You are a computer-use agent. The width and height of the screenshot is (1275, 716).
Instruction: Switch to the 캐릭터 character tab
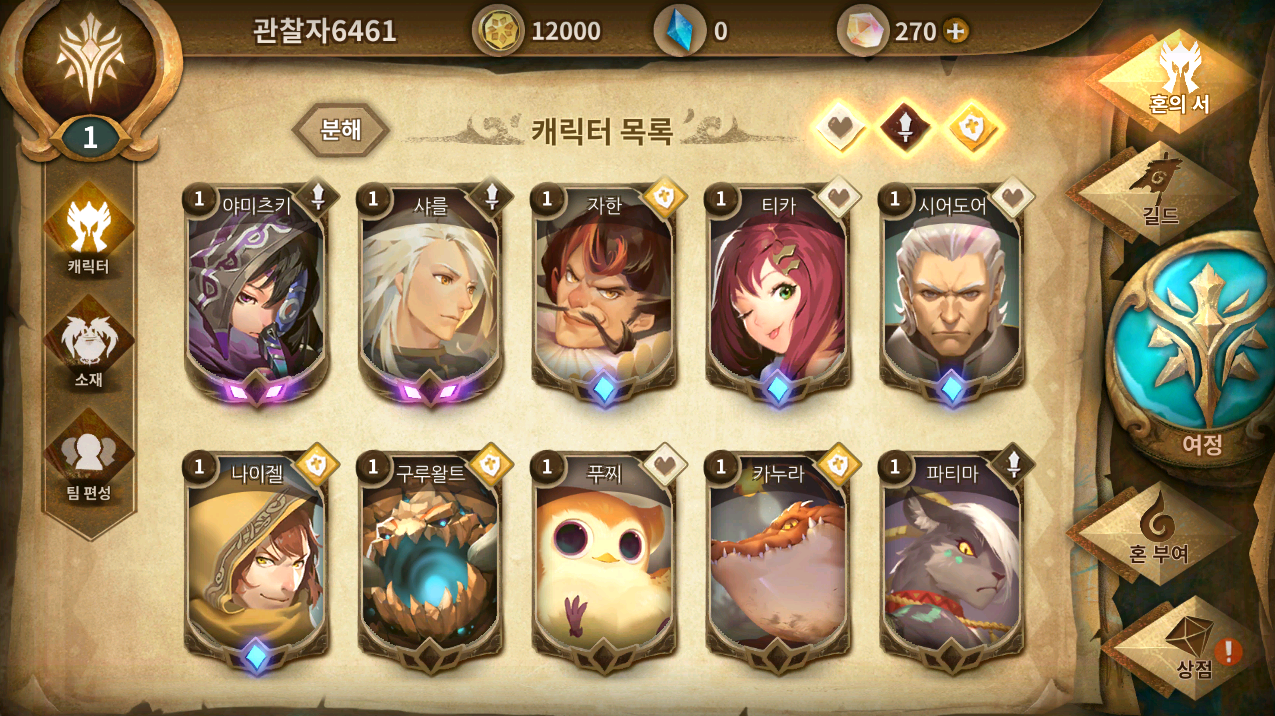pyautogui.click(x=89, y=232)
